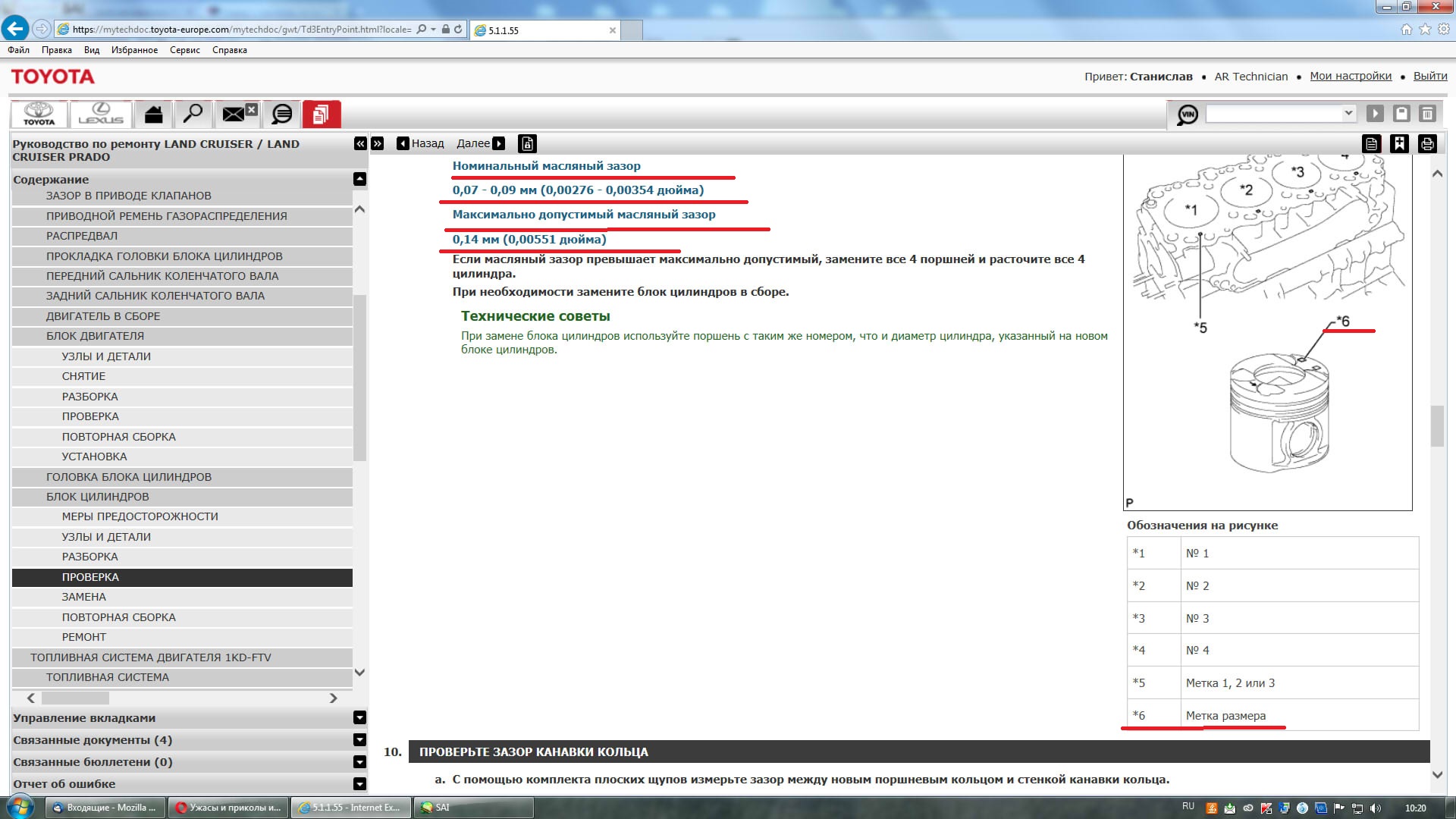Expand sidebar with double right arrows
Screen dimensions: 1456x819
point(378,143)
